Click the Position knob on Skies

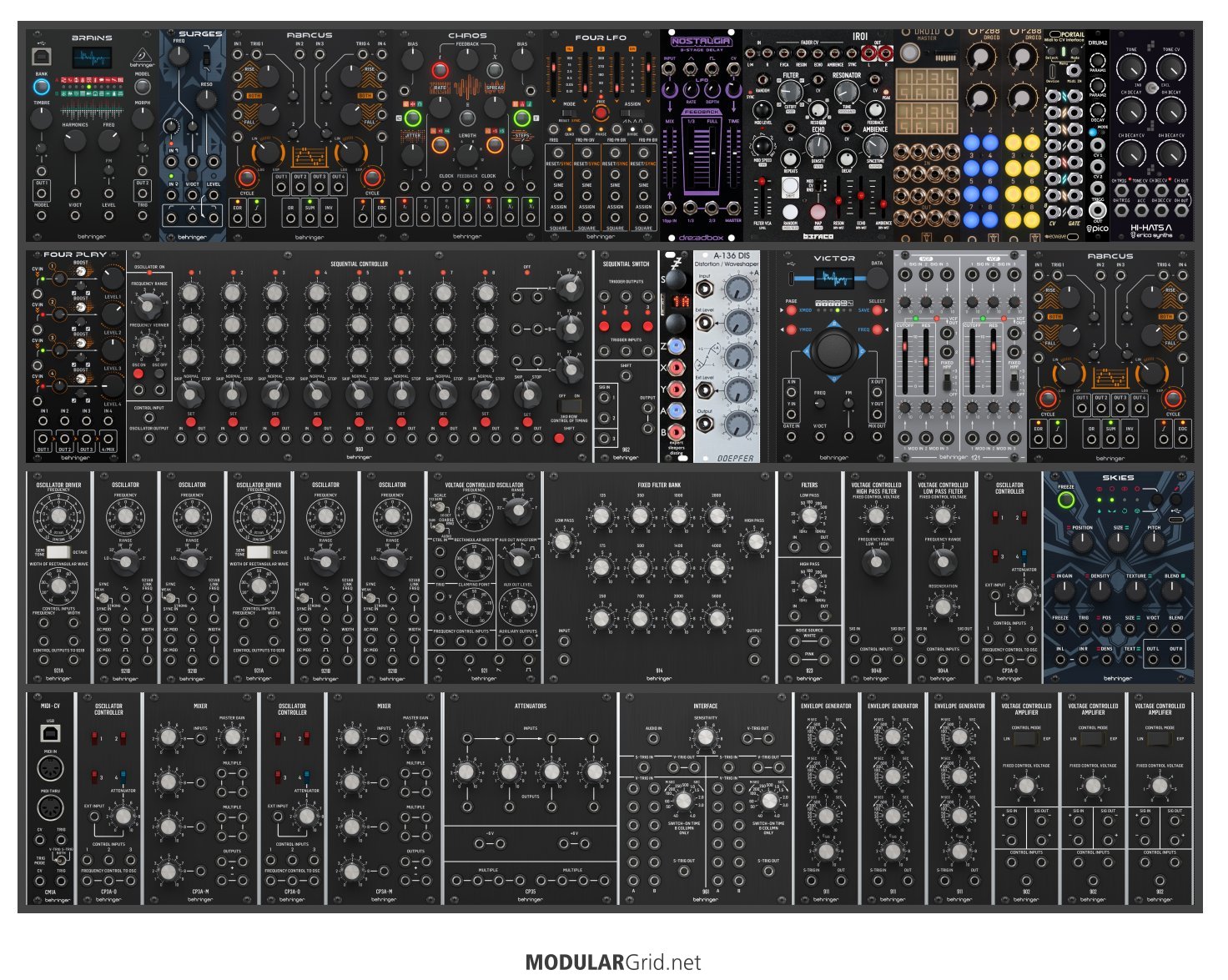1082,543
